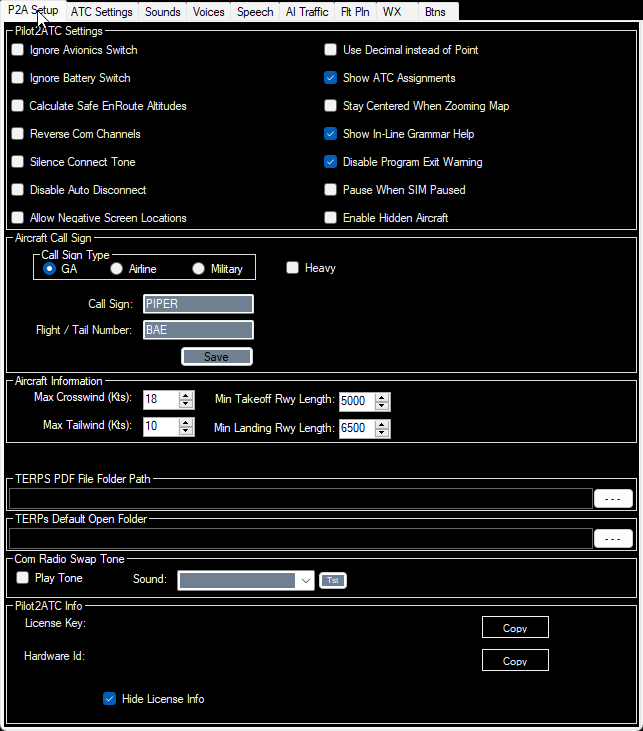Toggle Hide License Info checkbox
Image resolution: width=643 pixels, height=731 pixels.
[110, 699]
